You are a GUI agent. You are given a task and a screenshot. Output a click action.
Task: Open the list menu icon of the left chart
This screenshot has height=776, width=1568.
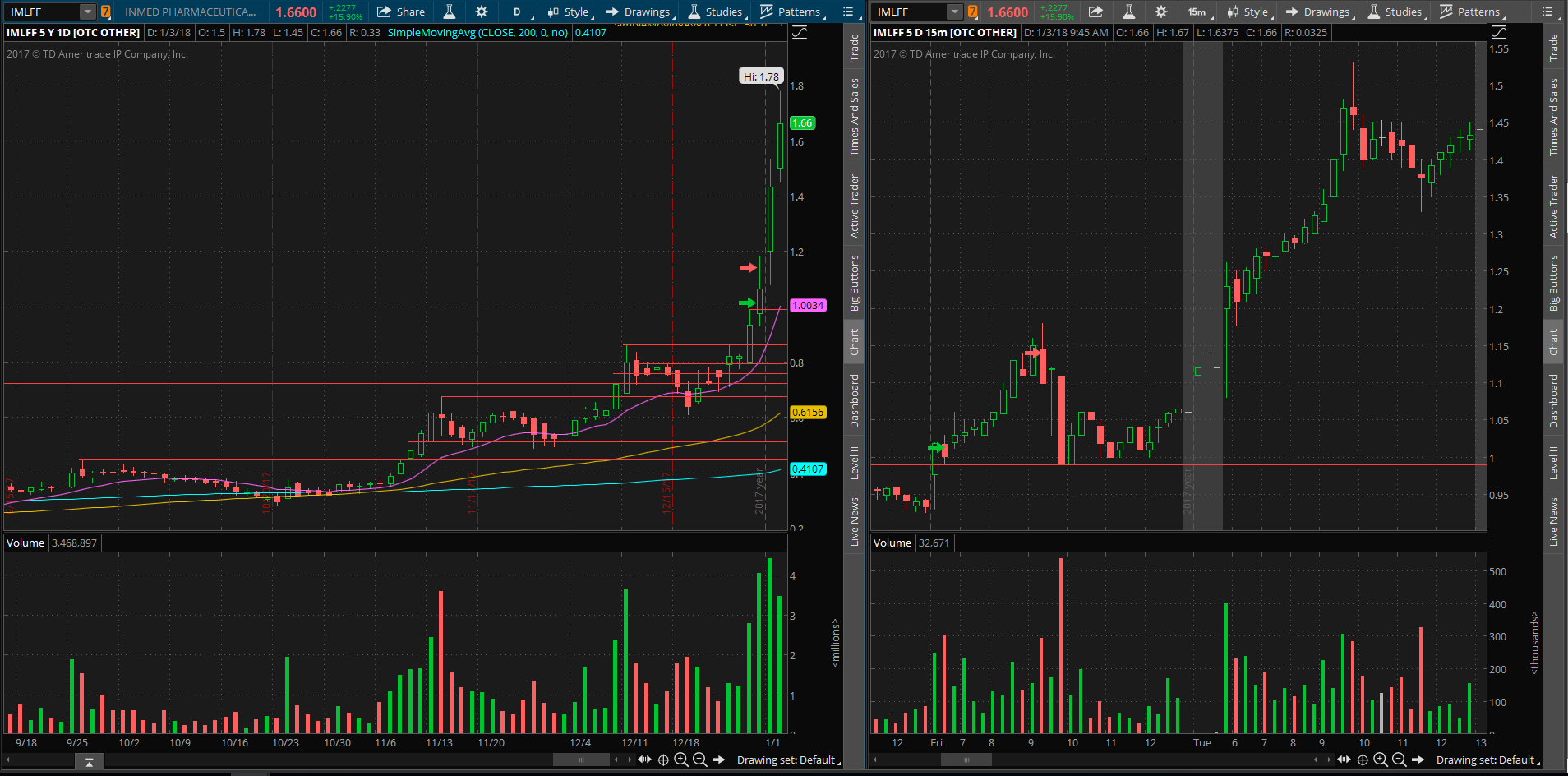click(x=849, y=12)
